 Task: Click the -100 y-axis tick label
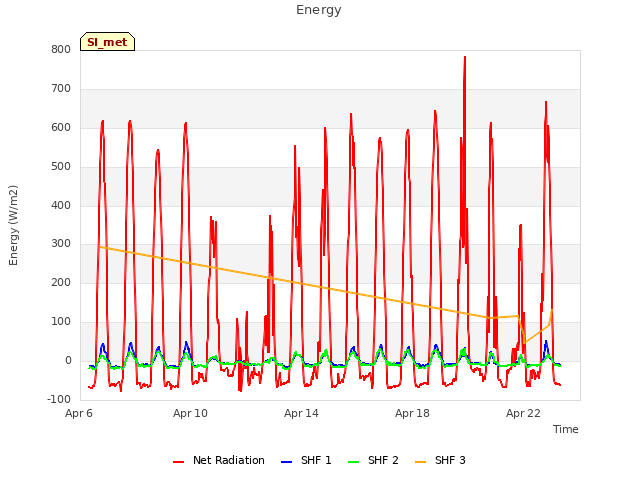point(59,399)
